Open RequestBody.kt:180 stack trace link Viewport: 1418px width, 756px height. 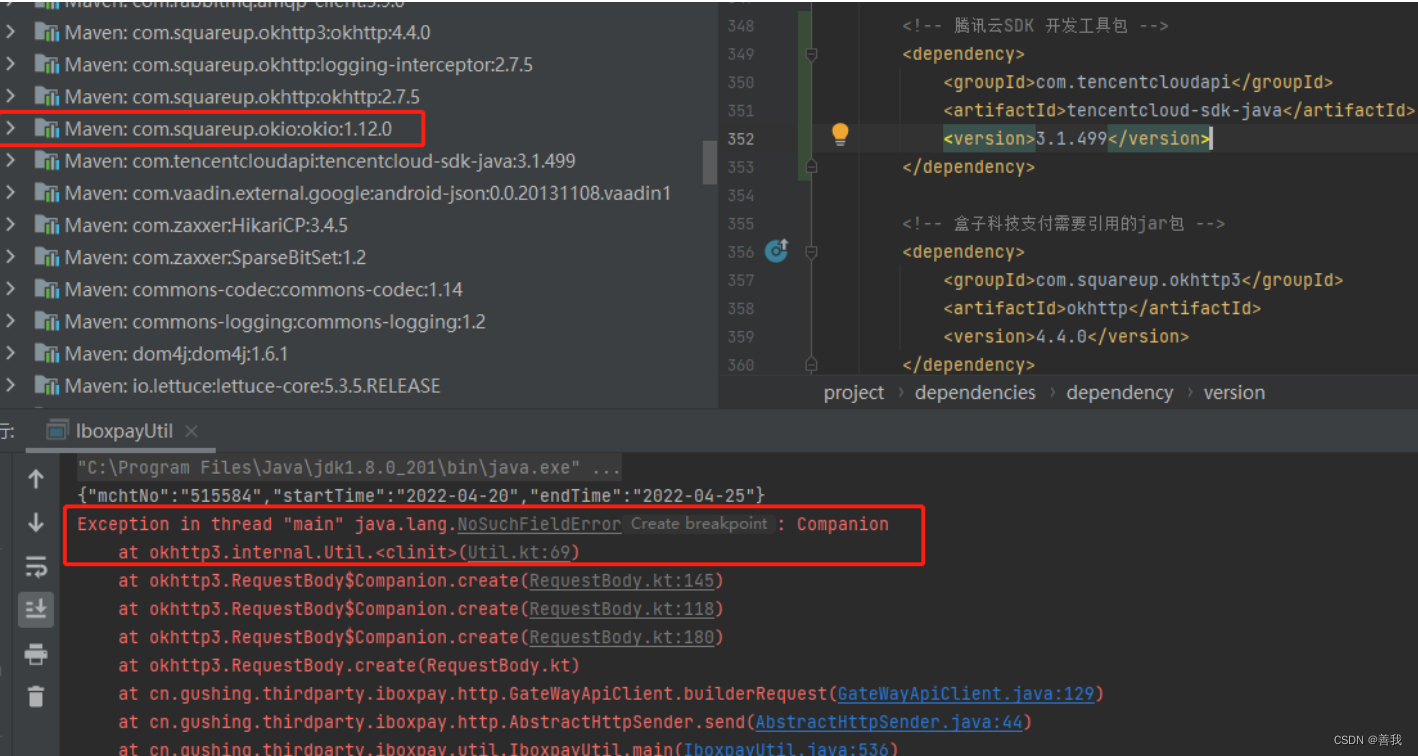point(621,637)
